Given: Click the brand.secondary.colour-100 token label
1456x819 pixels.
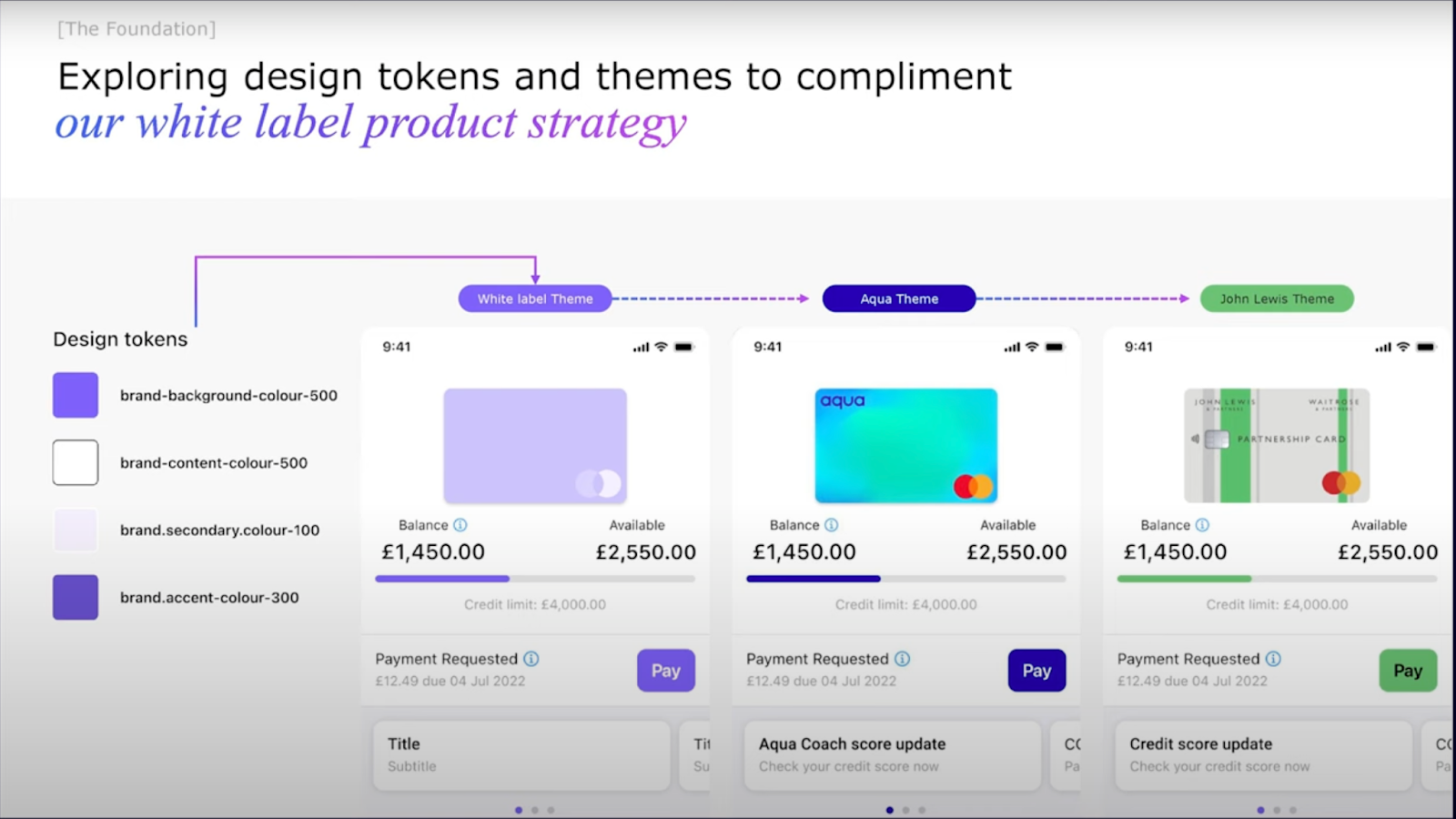Looking at the screenshot, I should [219, 530].
